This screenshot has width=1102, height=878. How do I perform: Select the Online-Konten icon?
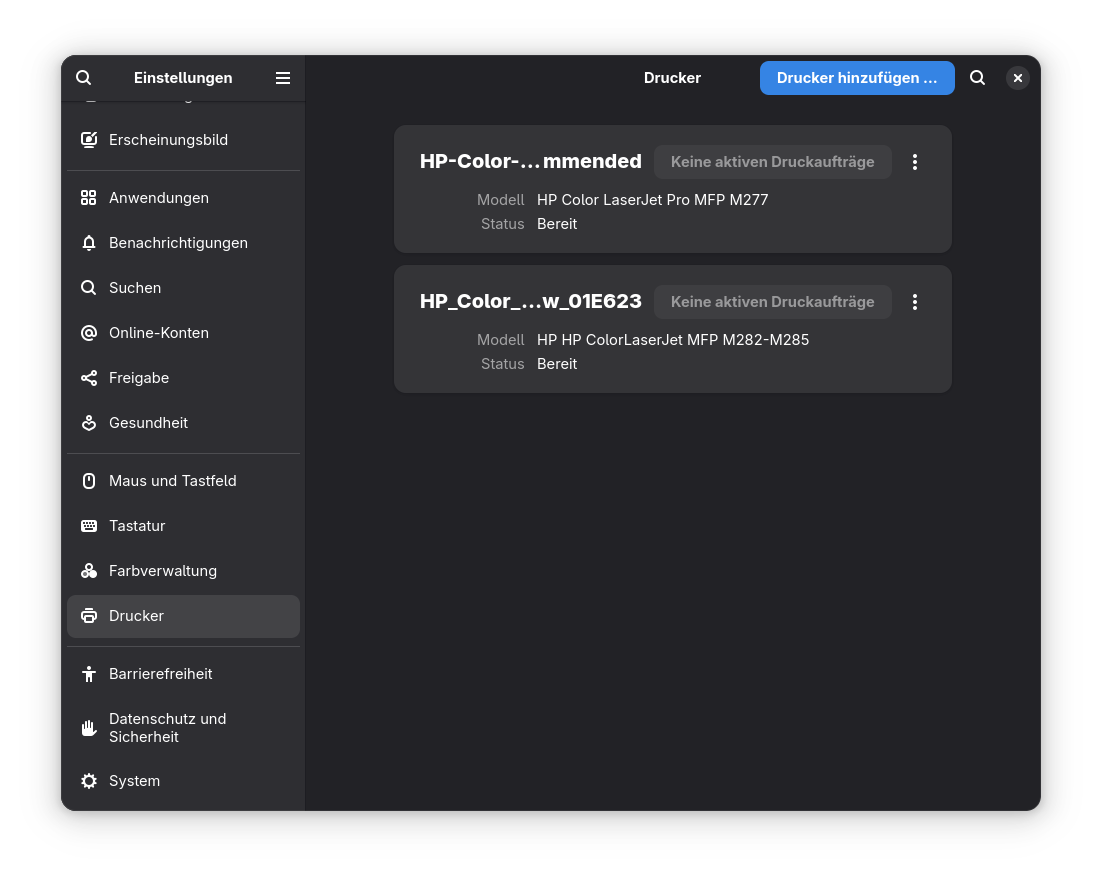[x=89, y=332]
